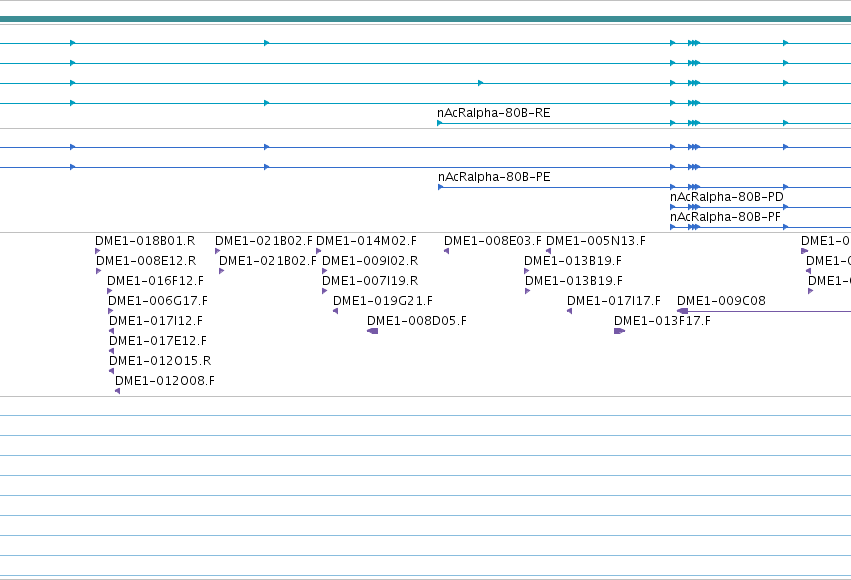851x580 pixels.
Task: Choose the DME1-012O15.R feature label
Action: pos(160,361)
